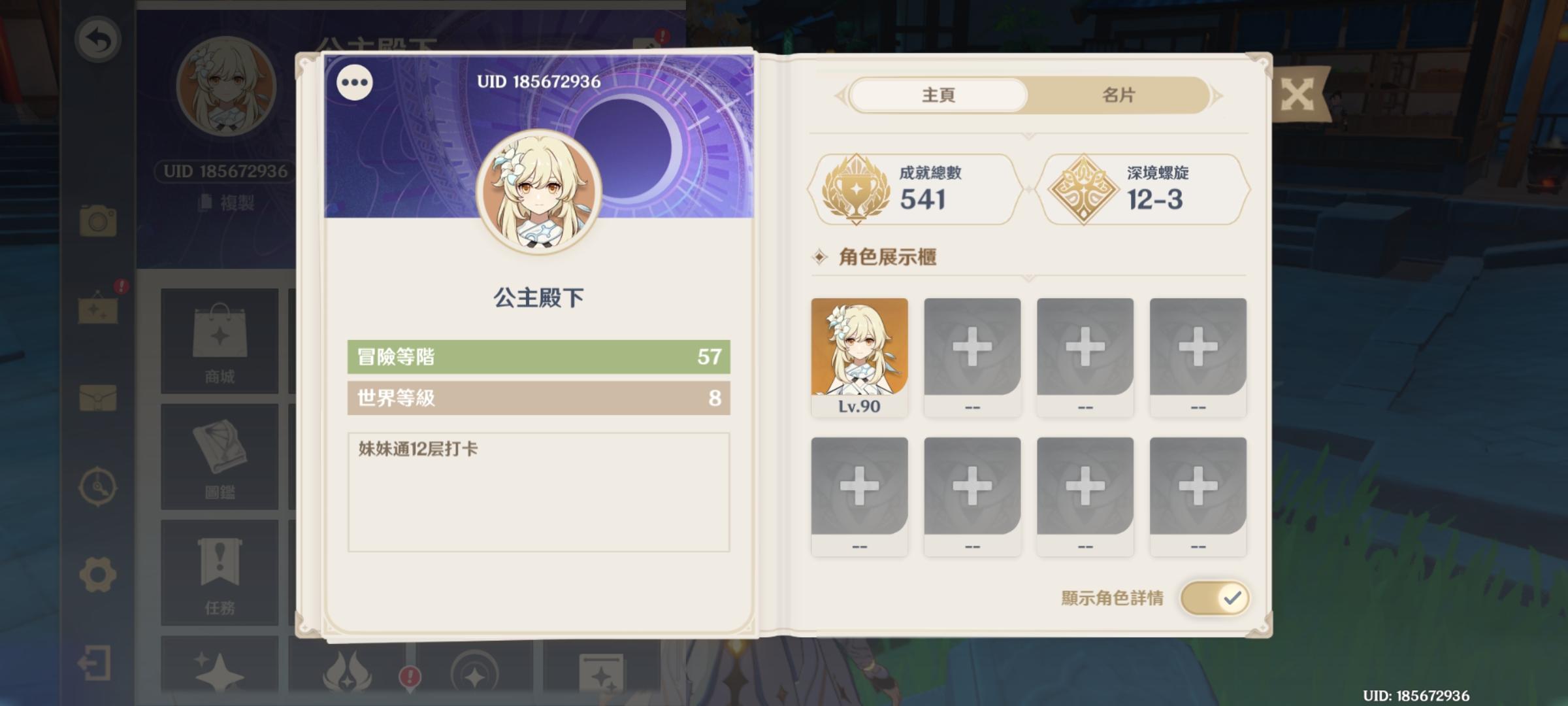This screenshot has width=1568, height=706.
Task: Add character in second showcase slot
Action: click(972, 357)
